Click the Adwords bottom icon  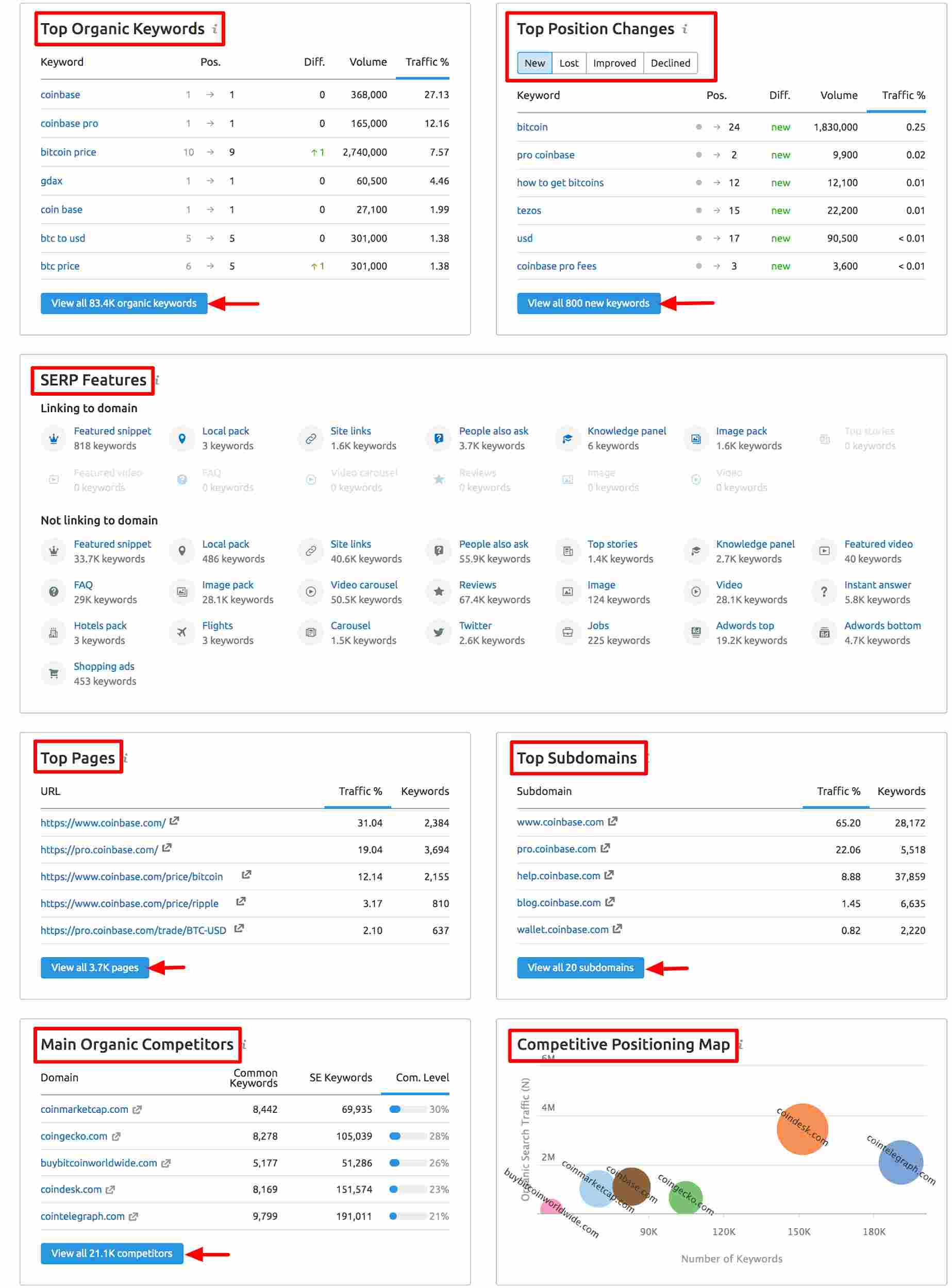click(825, 633)
